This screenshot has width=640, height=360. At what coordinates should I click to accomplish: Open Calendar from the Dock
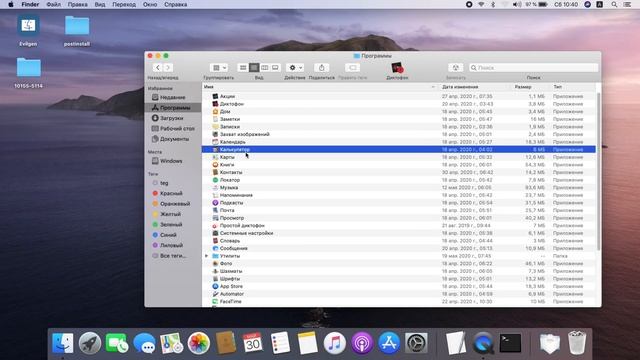point(253,343)
